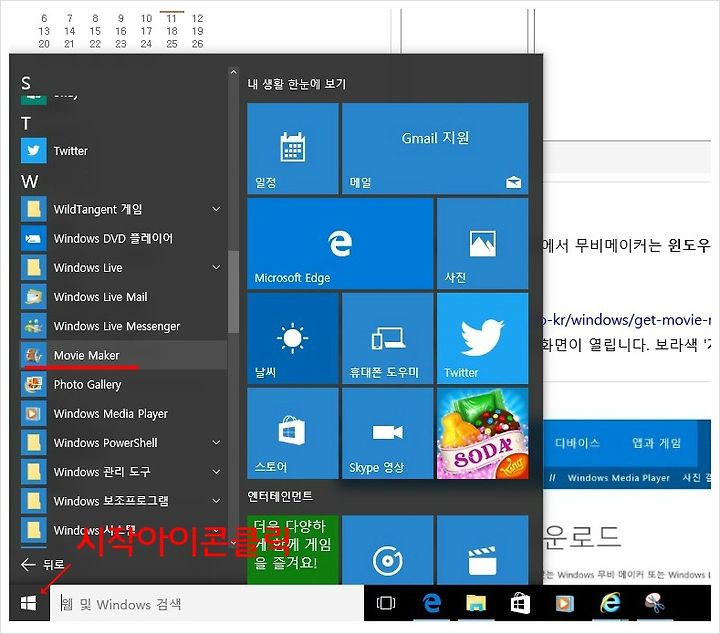
Task: Open the 일정 calendar tile
Action: 292,148
